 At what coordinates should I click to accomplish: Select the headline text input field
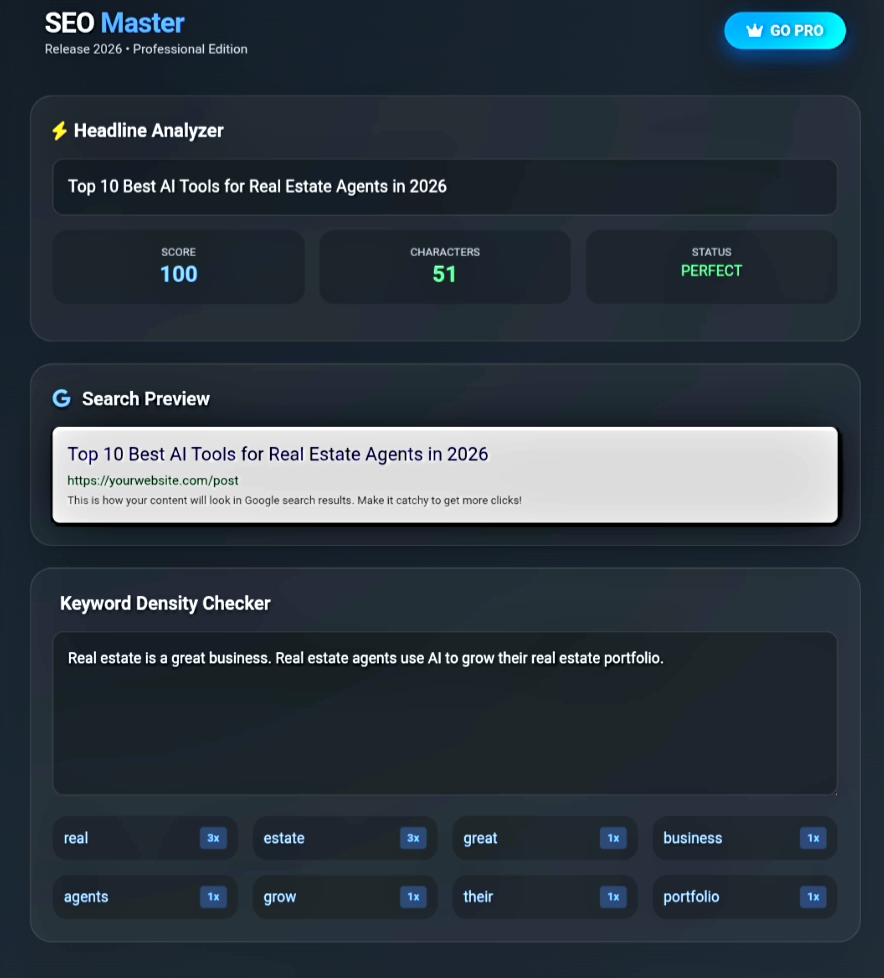coord(444,186)
